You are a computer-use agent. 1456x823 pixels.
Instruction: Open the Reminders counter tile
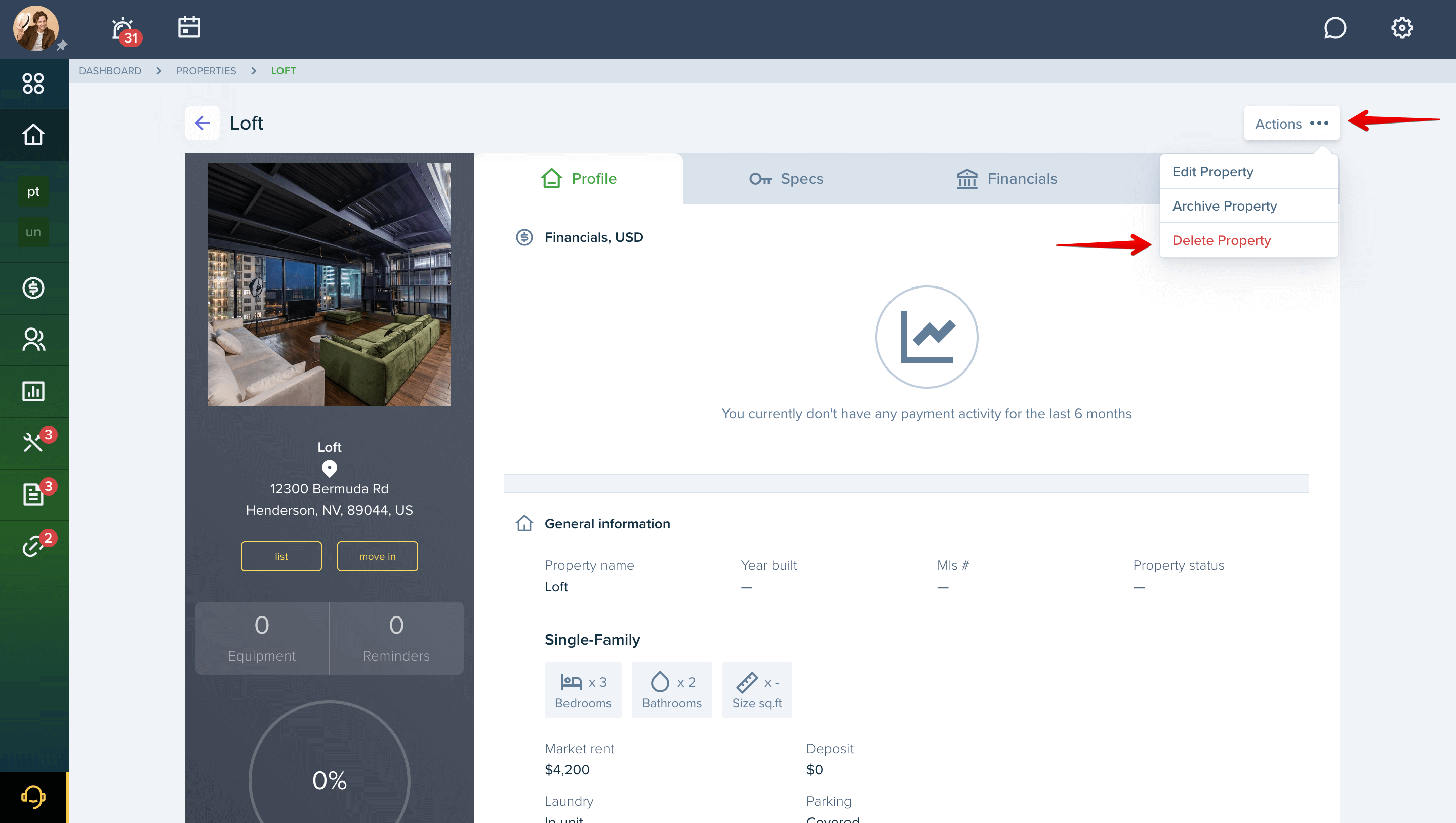tap(396, 638)
